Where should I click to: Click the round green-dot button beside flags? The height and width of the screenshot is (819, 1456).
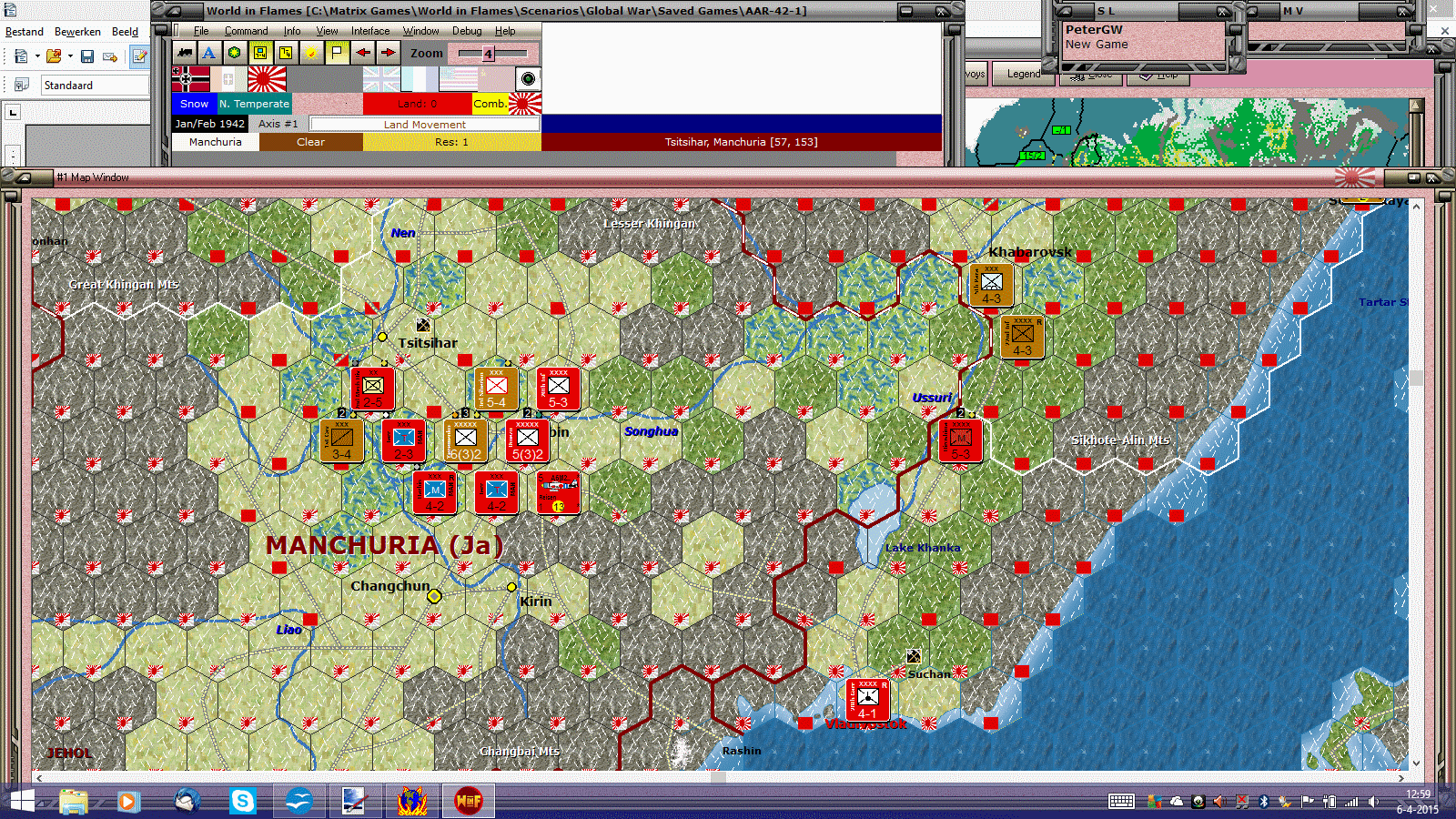tap(528, 79)
